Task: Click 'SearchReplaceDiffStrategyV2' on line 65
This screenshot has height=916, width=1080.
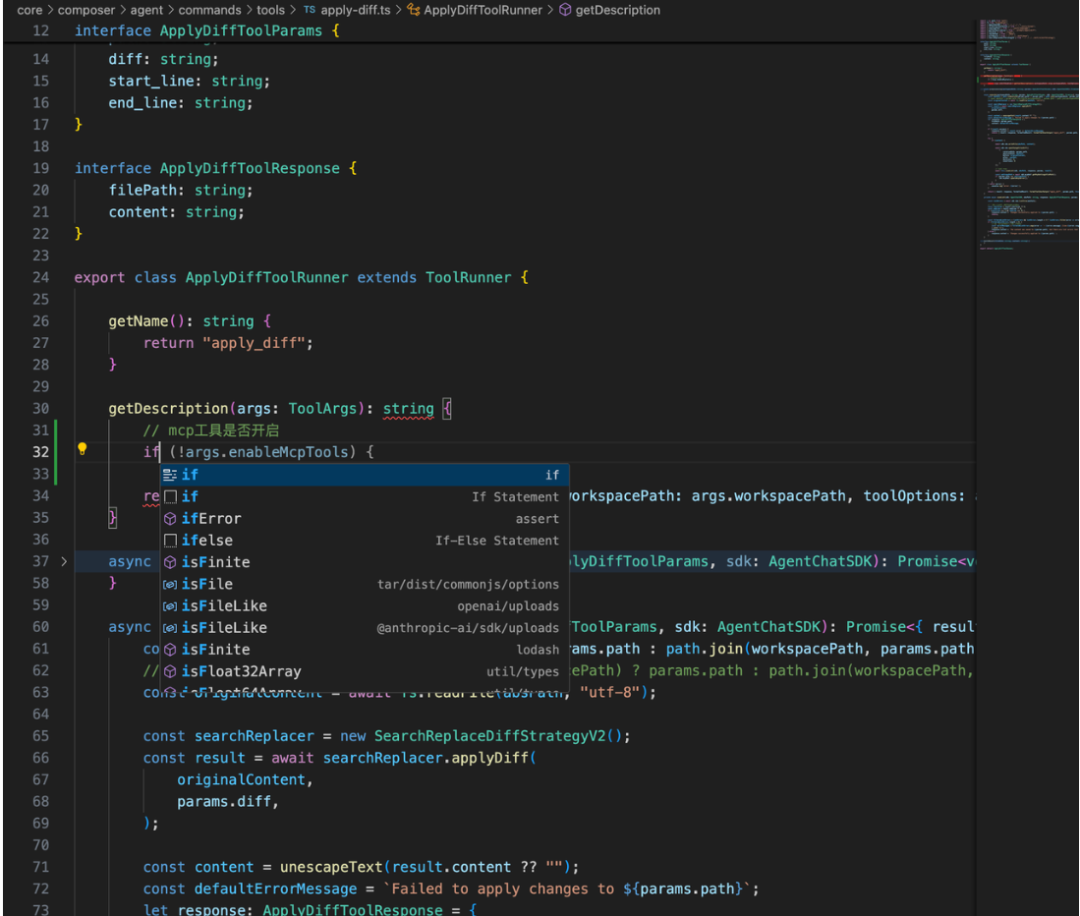Action: [489, 736]
